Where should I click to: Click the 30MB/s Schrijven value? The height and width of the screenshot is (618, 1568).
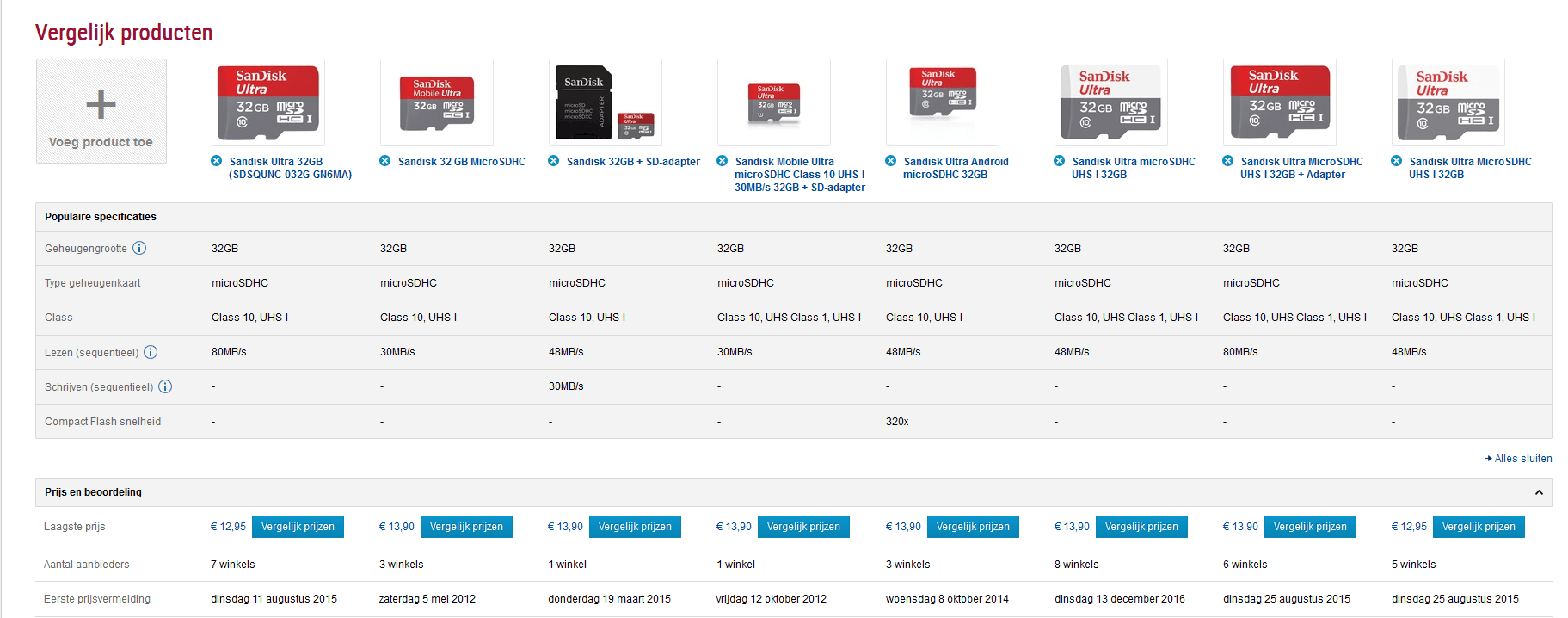[x=566, y=386]
